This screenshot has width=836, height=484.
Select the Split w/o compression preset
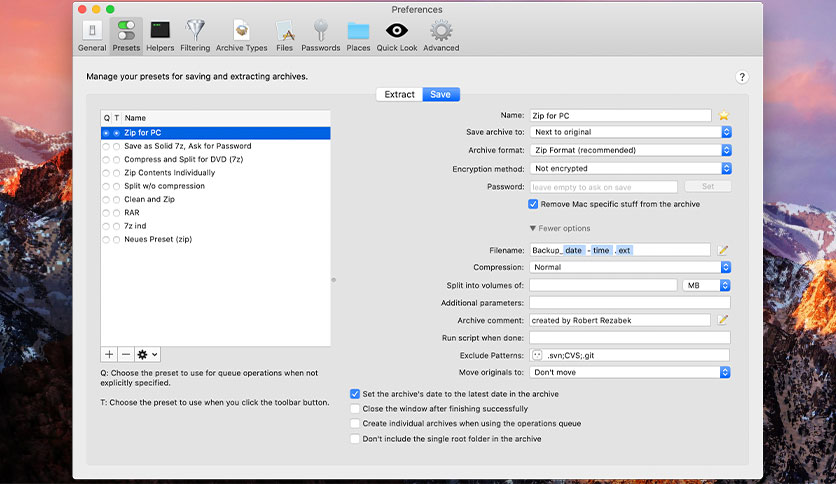(x=215, y=186)
